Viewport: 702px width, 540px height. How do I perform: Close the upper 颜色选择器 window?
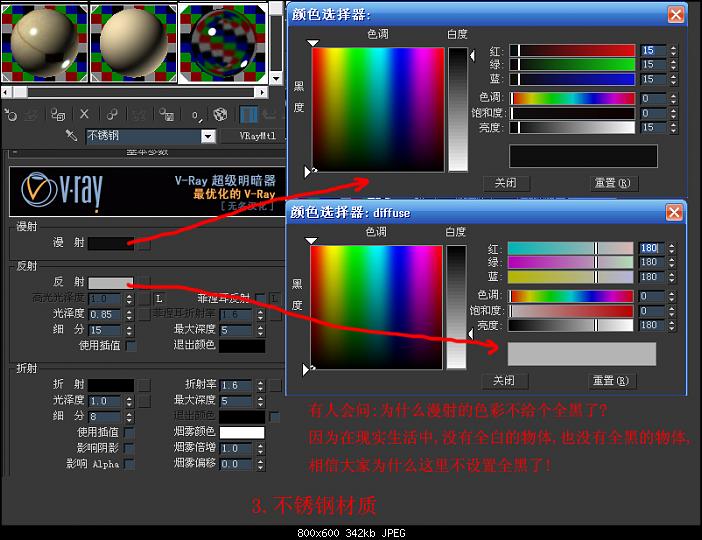tap(676, 14)
